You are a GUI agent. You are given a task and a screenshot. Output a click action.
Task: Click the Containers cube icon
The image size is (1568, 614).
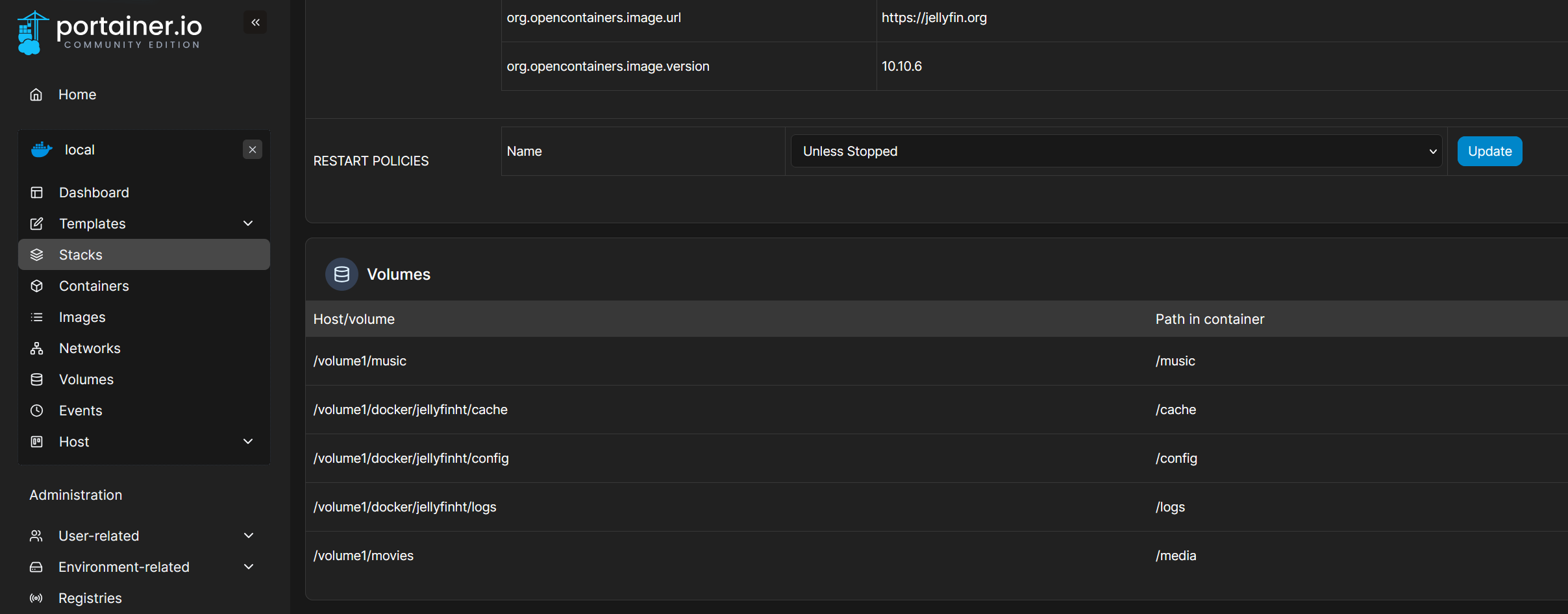pyautogui.click(x=37, y=286)
